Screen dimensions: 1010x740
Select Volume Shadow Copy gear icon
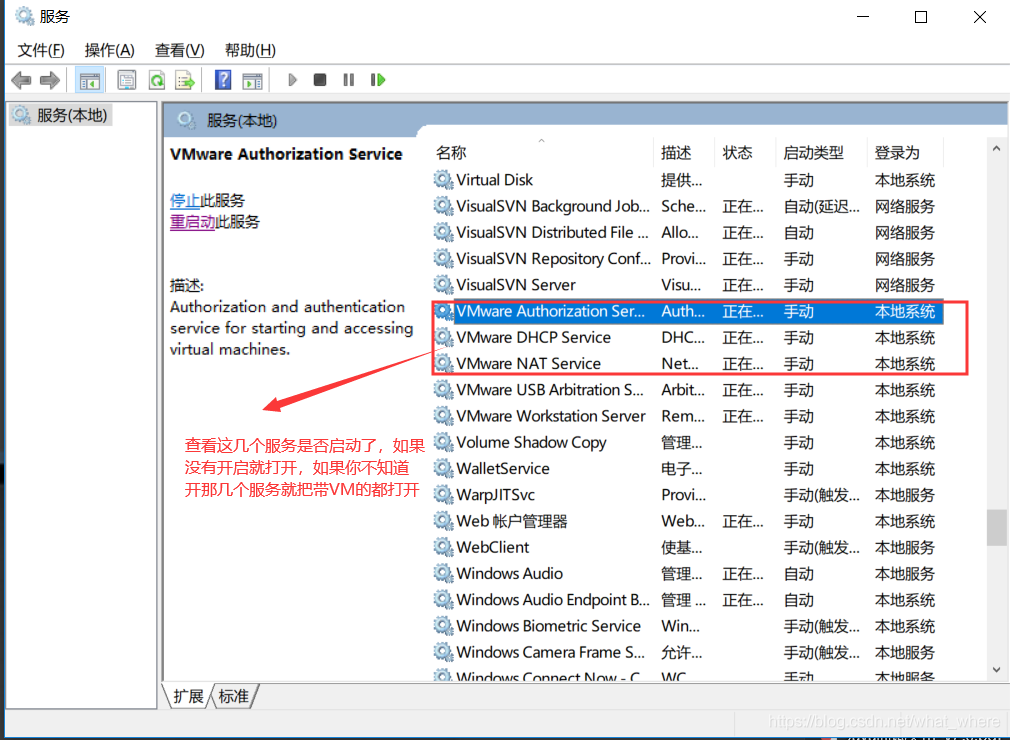[443, 442]
